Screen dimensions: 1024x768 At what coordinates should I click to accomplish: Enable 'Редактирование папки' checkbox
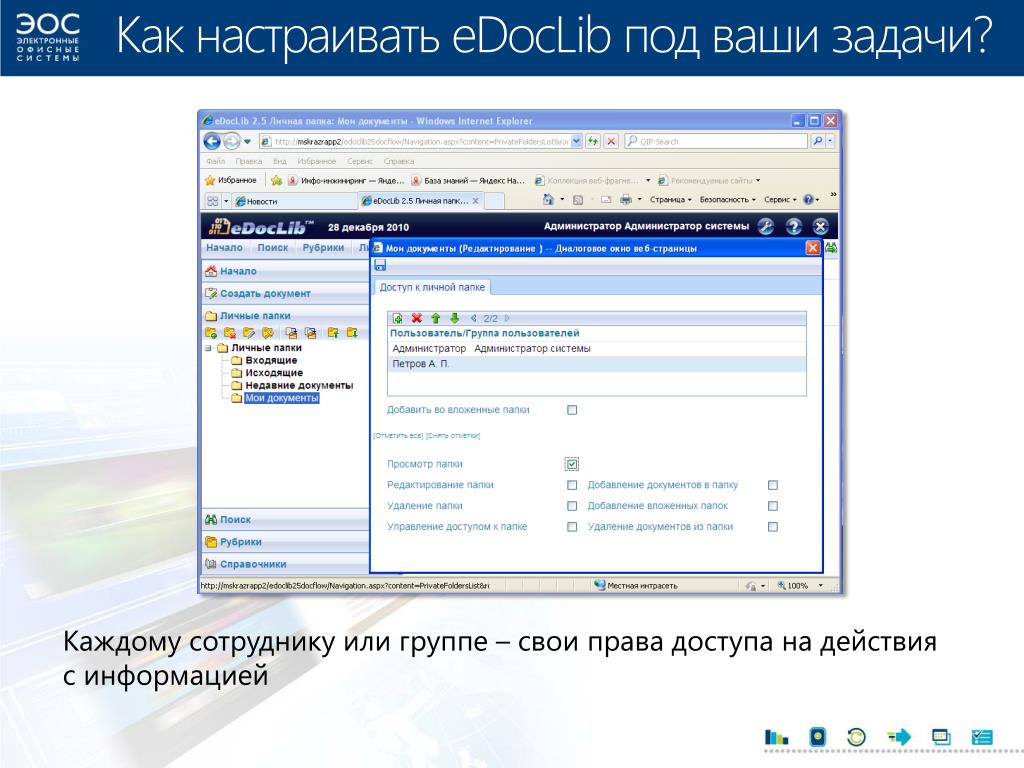572,485
